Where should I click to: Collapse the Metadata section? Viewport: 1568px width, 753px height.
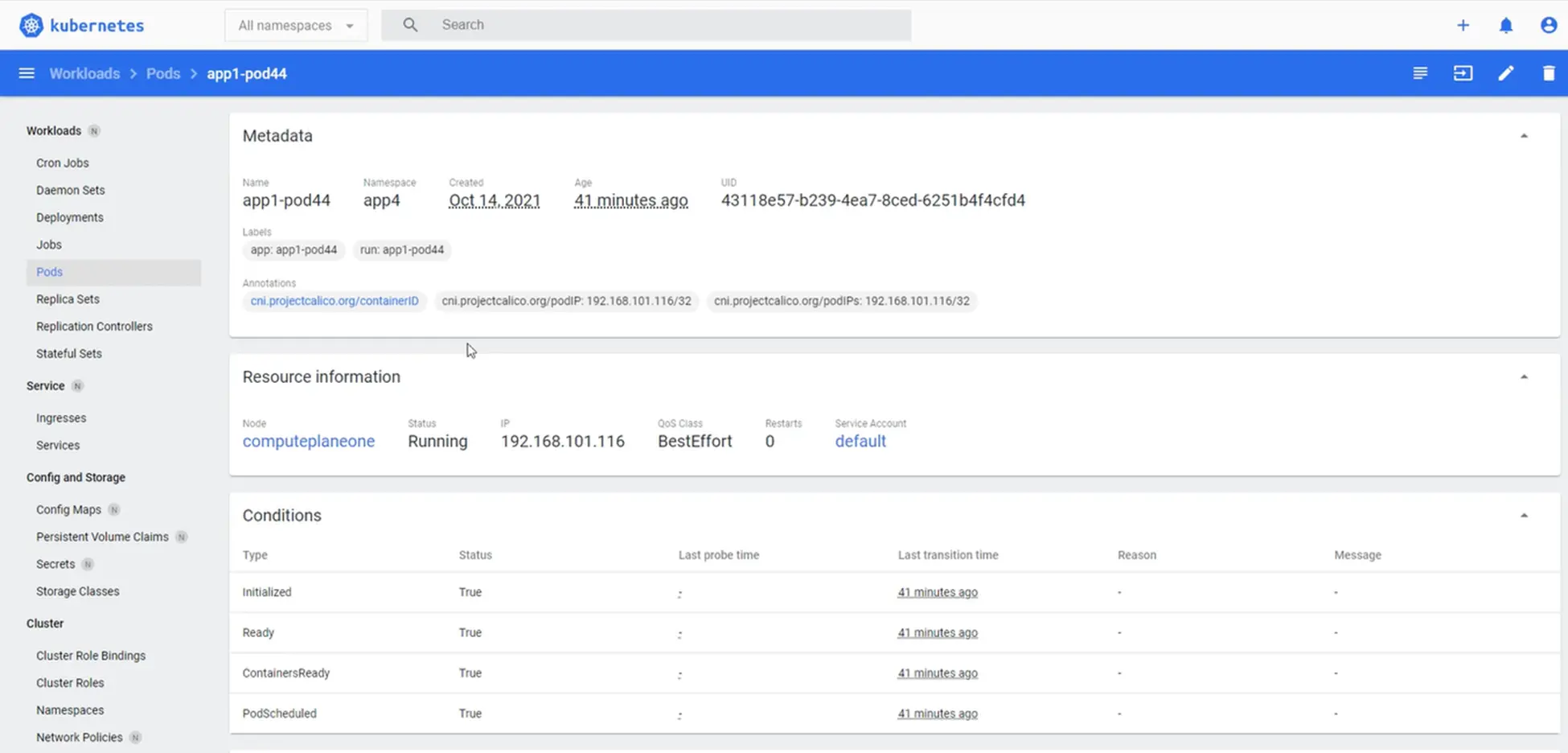click(1523, 134)
